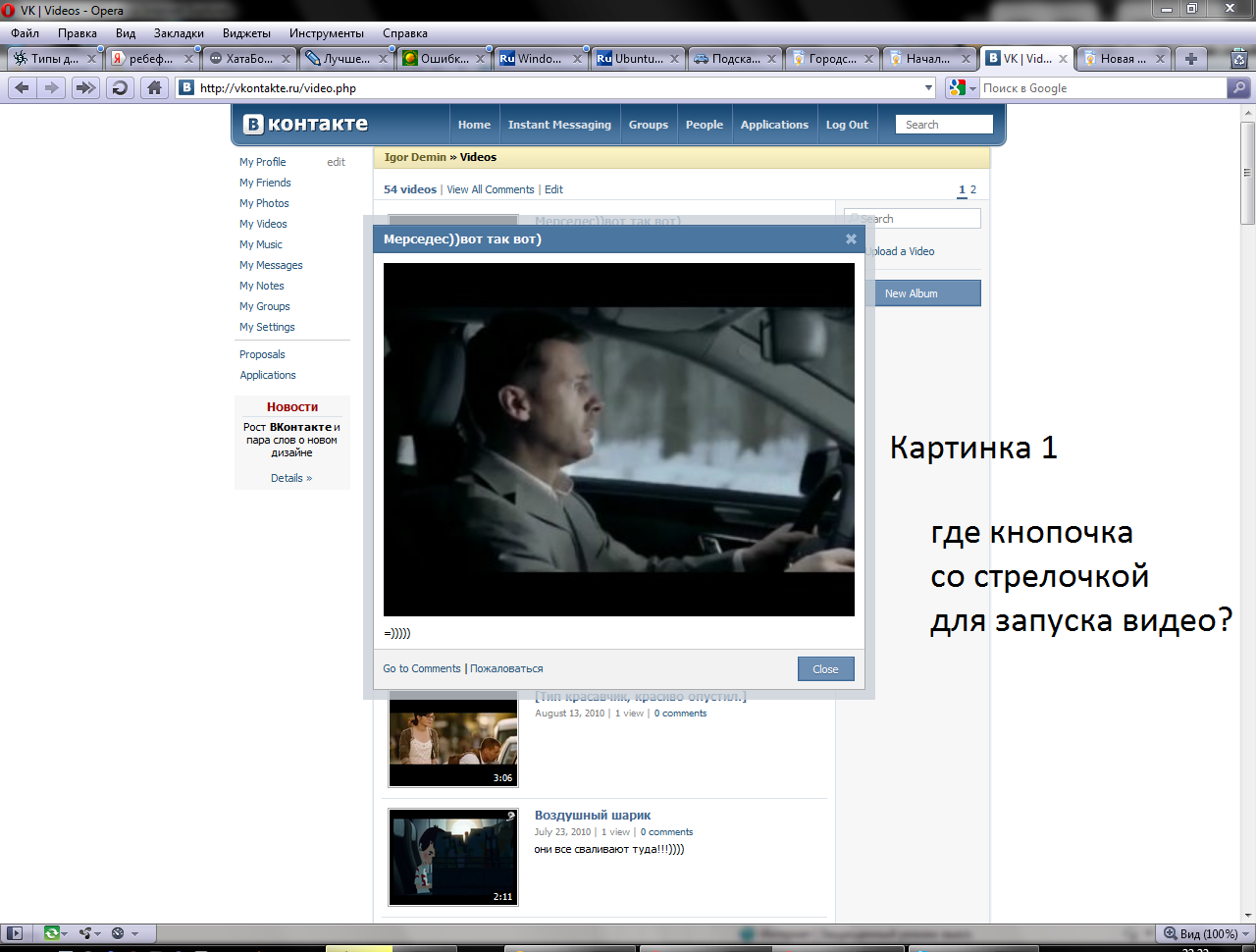Click Home in the VK header
Screen dimensions: 1256x952
tap(474, 125)
